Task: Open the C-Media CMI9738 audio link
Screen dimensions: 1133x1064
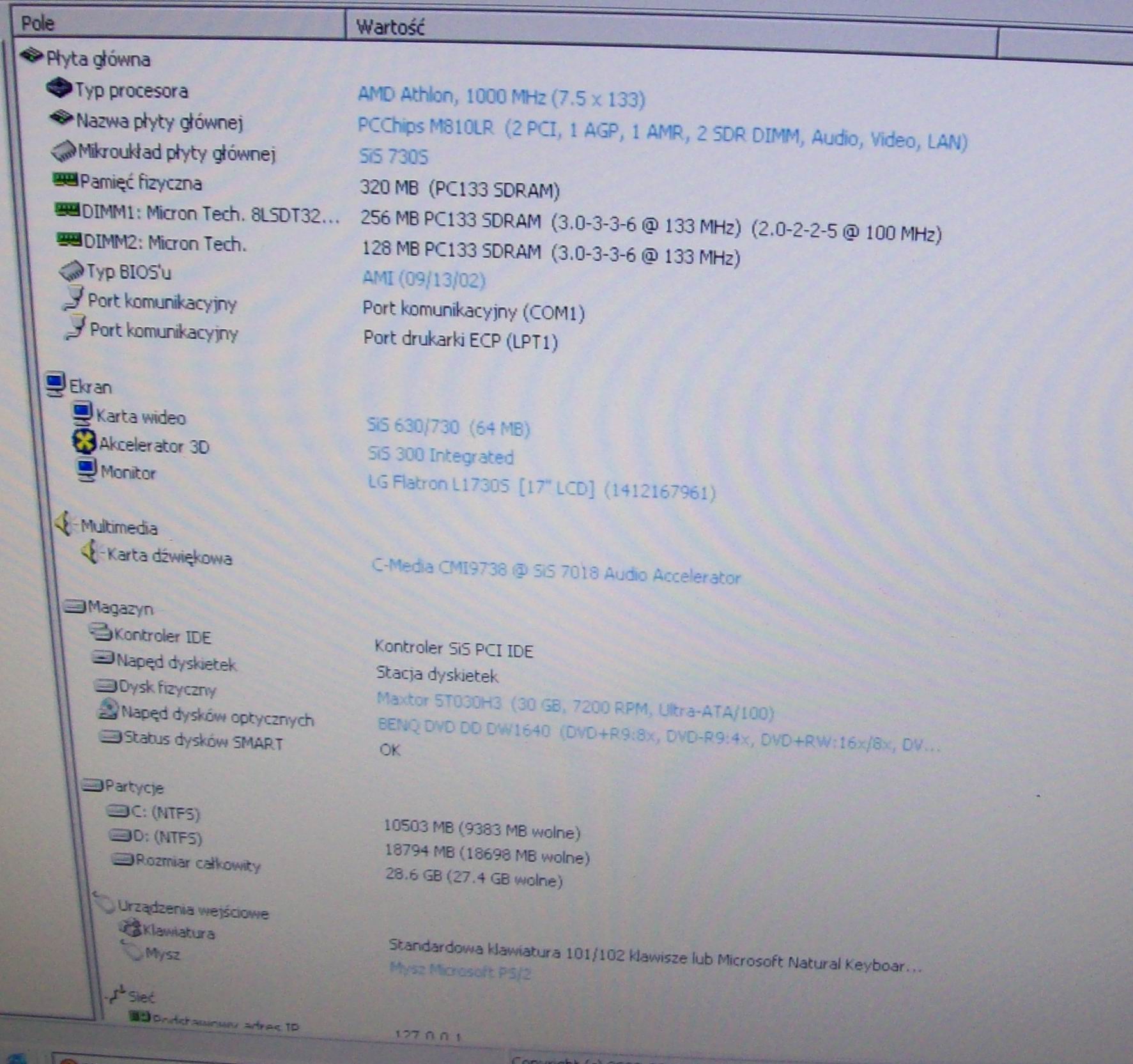Action: point(556,571)
